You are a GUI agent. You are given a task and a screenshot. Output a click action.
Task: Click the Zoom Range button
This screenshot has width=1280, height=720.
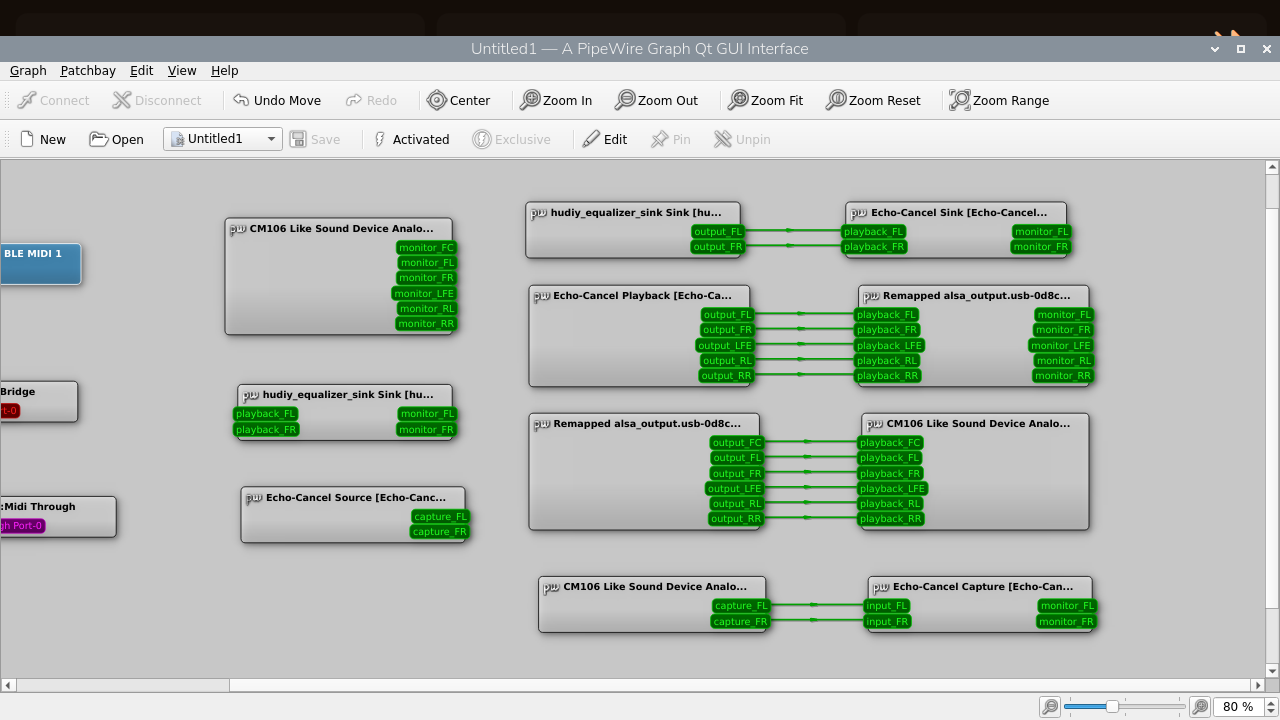(x=998, y=100)
